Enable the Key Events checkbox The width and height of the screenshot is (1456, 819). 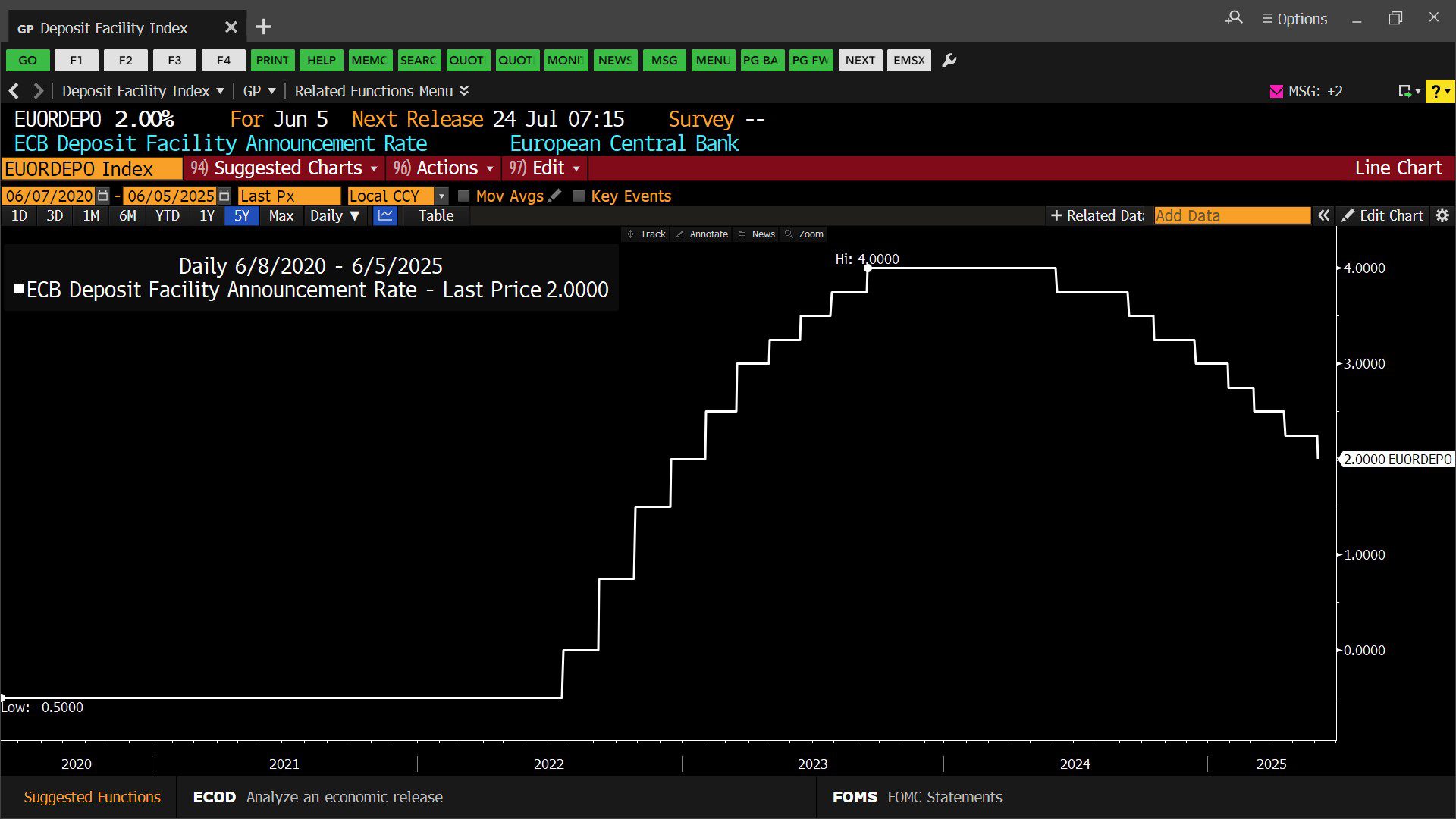pyautogui.click(x=579, y=196)
